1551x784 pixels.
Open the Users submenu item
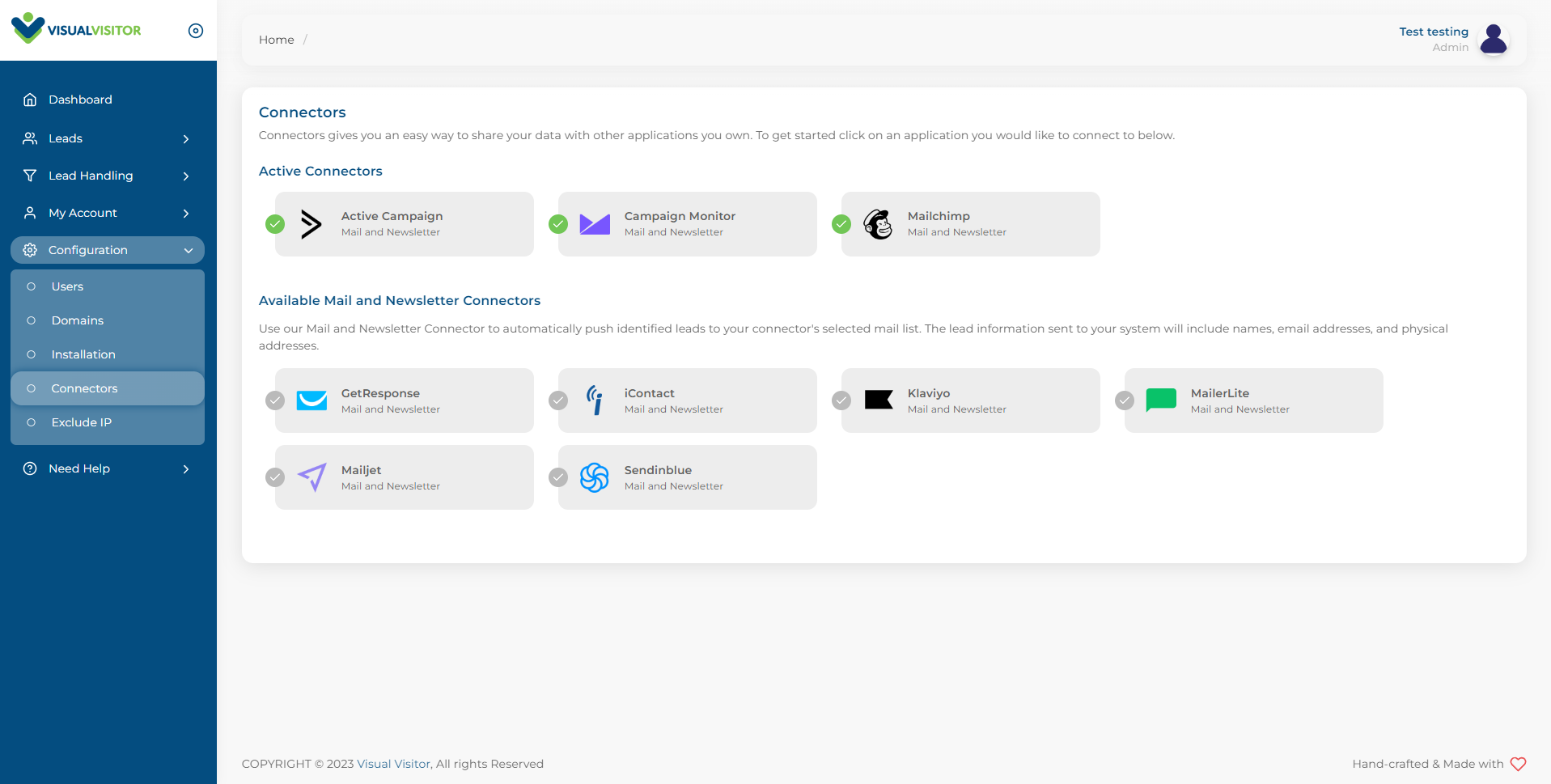pyautogui.click(x=108, y=286)
